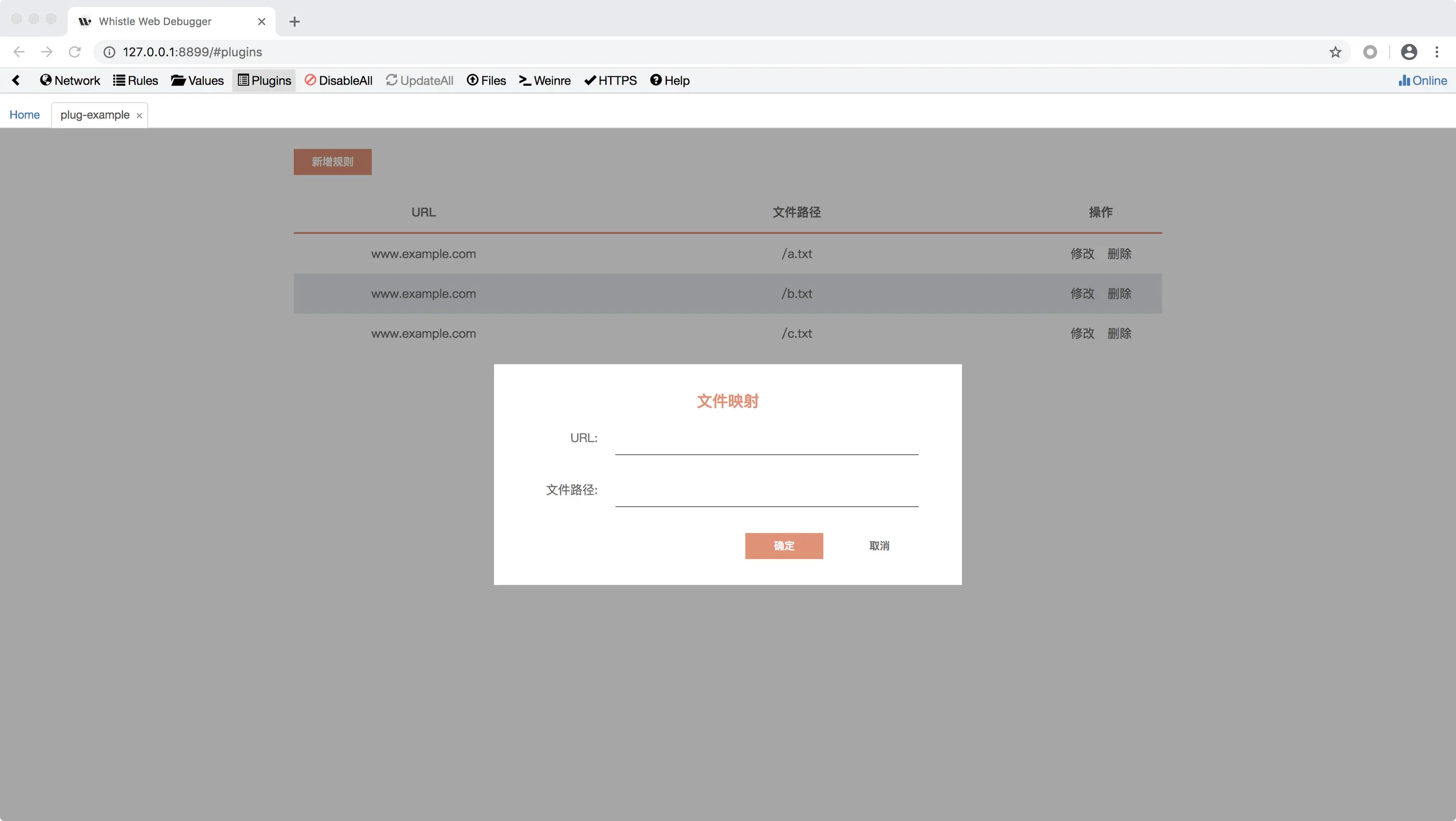Open the Help menu
This screenshot has width=1456, height=821.
tap(670, 80)
